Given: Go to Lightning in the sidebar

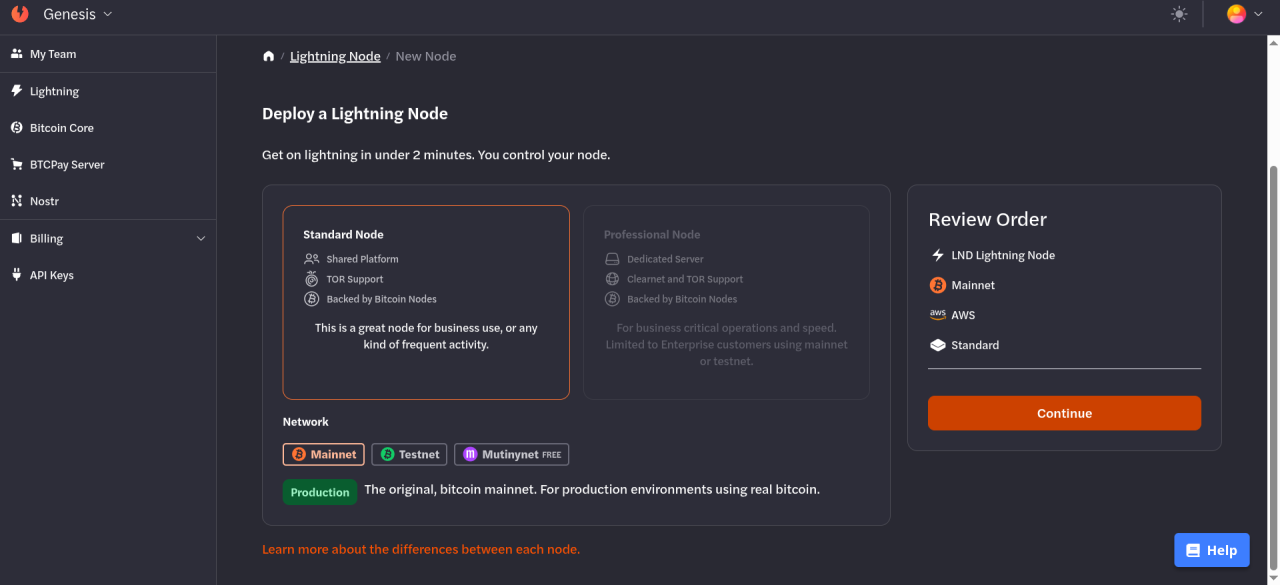Looking at the screenshot, I should coord(108,91).
